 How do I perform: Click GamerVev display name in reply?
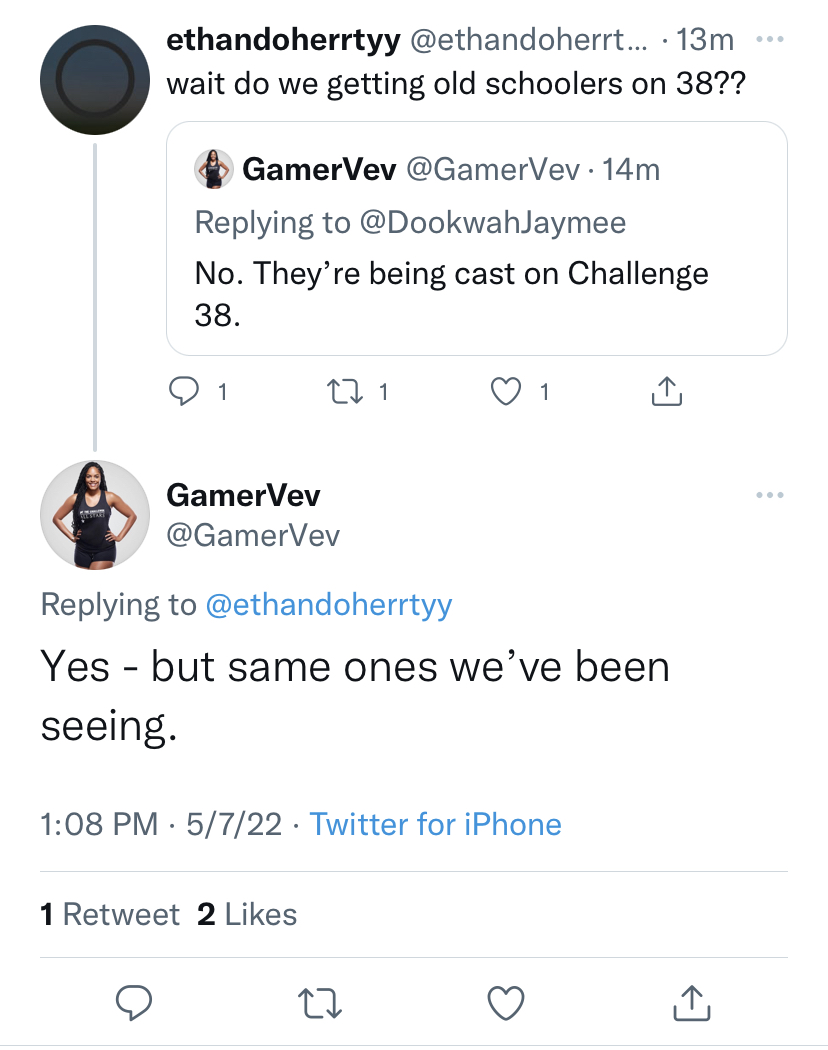[x=243, y=496]
